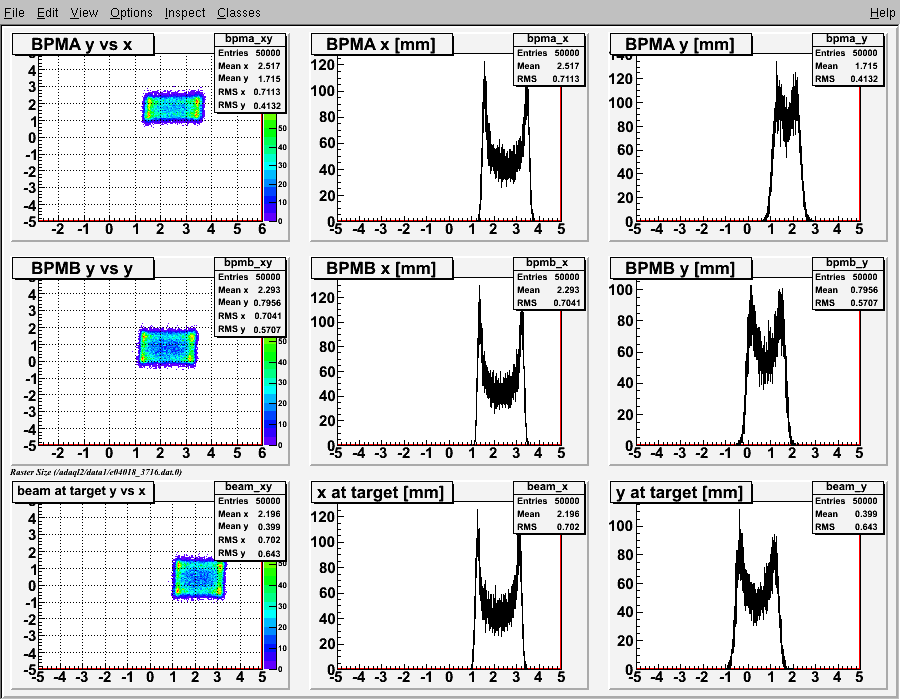Click the bpmb_xy statistics box
Screen dimensions: 900x700
[x=250, y=297]
